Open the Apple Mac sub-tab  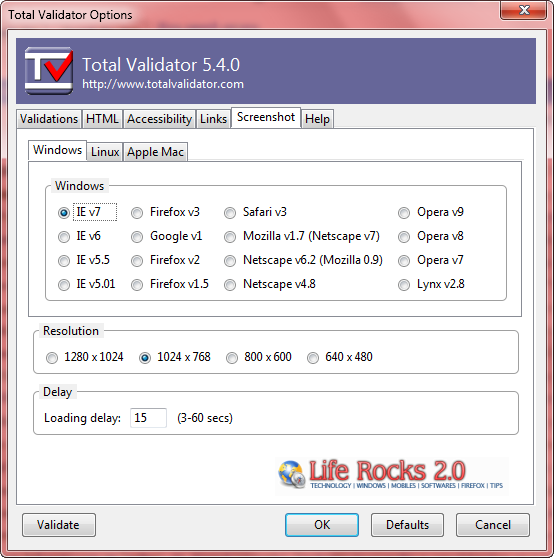[x=155, y=152]
